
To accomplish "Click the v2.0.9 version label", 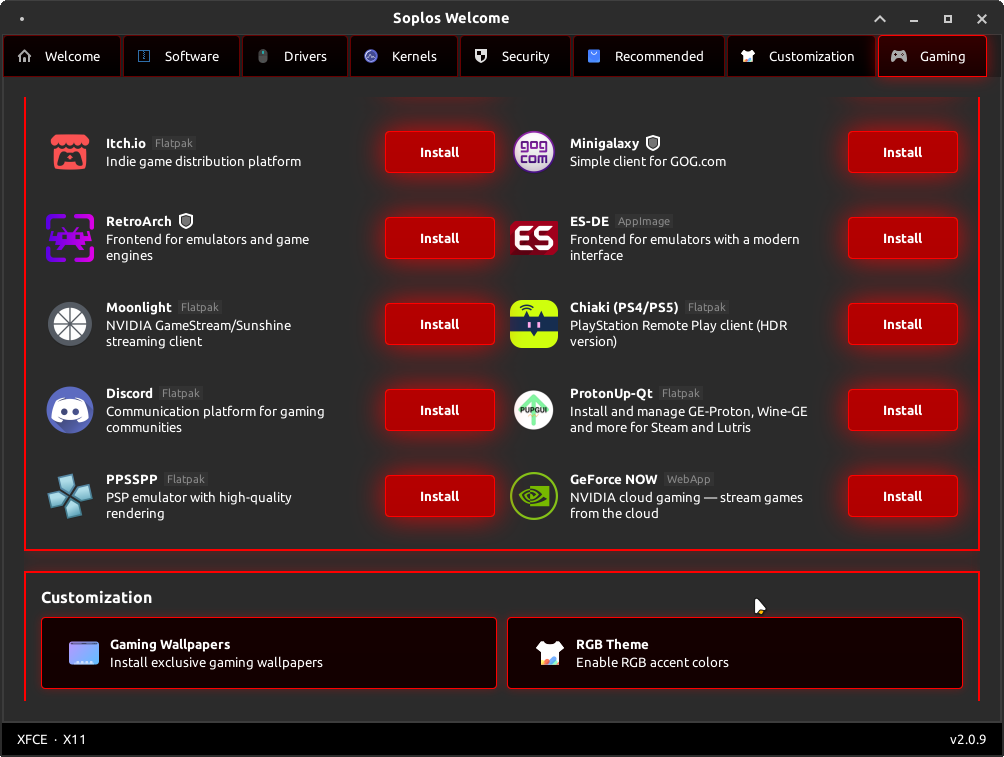I will coord(968,740).
